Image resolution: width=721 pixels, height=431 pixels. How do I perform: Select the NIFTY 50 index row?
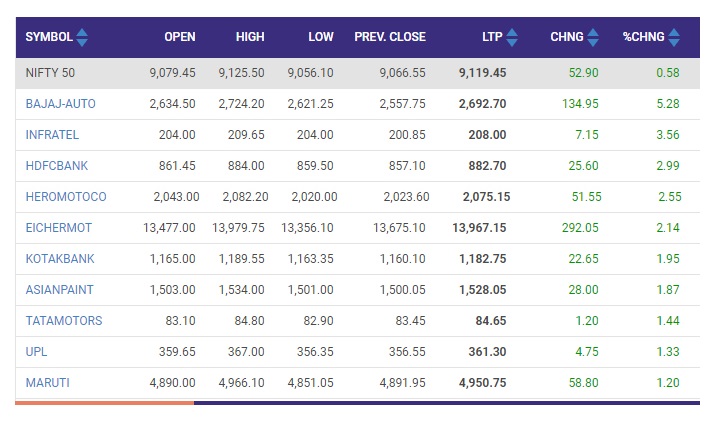358,73
